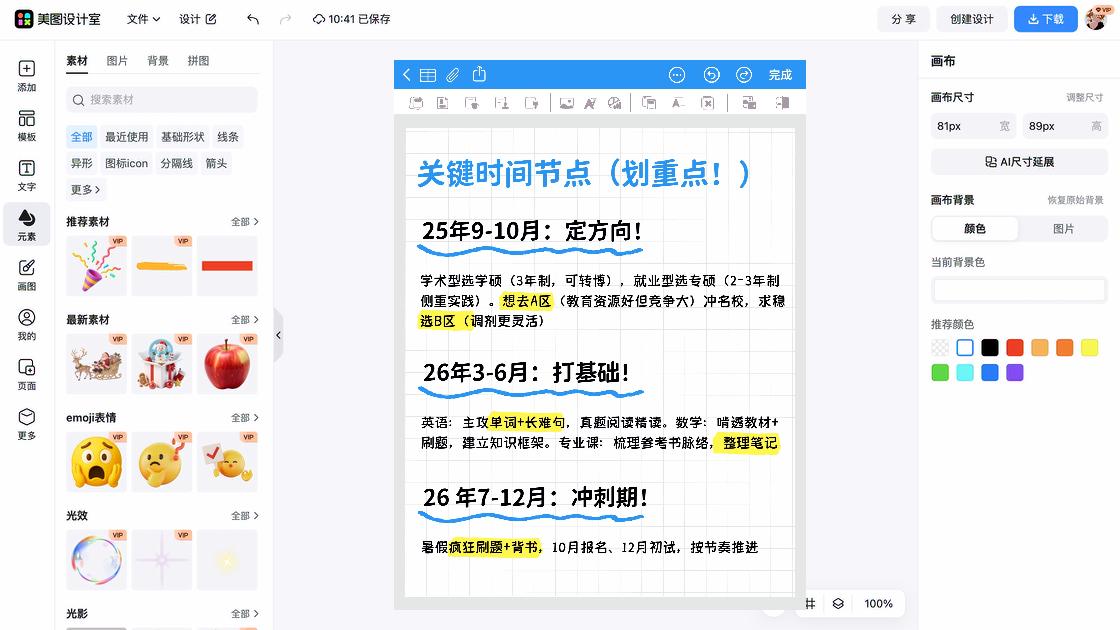Viewport: 1120px width, 630px height.
Task: Open the 画图 drawing tool
Action: point(26,275)
